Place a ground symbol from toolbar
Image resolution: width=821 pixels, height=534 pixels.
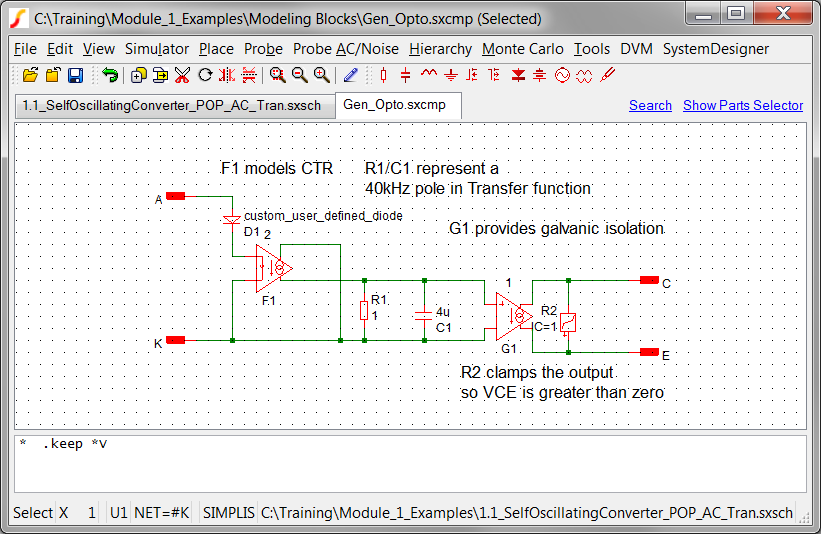tap(451, 75)
